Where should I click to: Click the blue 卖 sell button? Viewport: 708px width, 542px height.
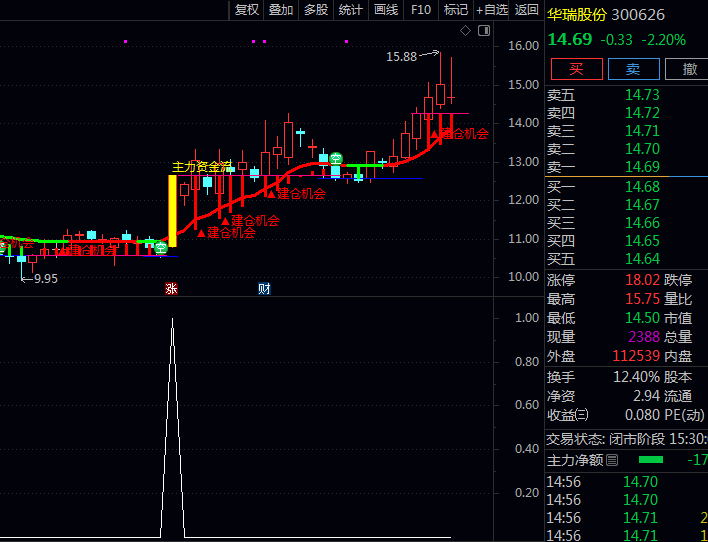(633, 69)
